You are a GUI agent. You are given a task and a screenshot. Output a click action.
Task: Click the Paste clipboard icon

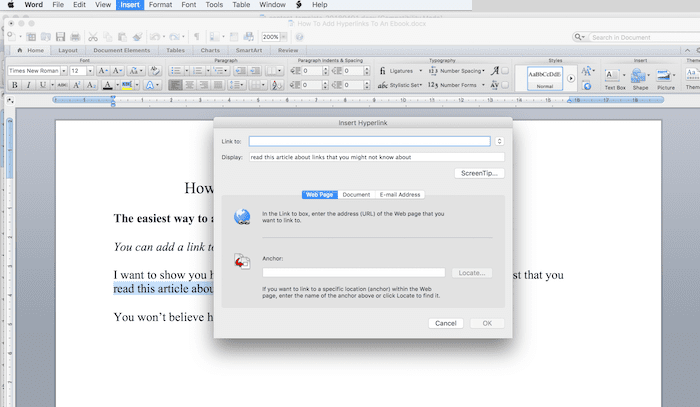click(x=122, y=37)
